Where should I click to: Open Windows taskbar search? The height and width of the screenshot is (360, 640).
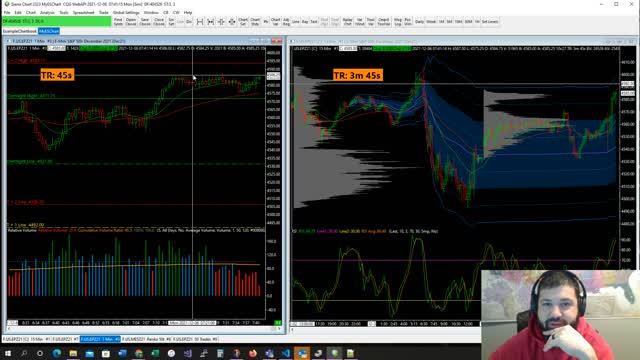click(24, 353)
